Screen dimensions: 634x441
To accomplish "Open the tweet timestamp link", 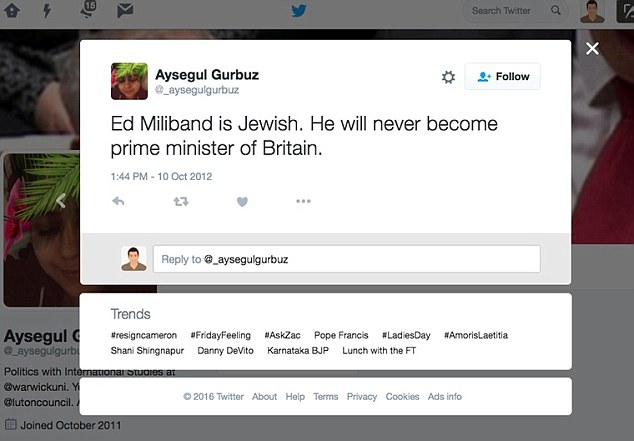I will (160, 176).
